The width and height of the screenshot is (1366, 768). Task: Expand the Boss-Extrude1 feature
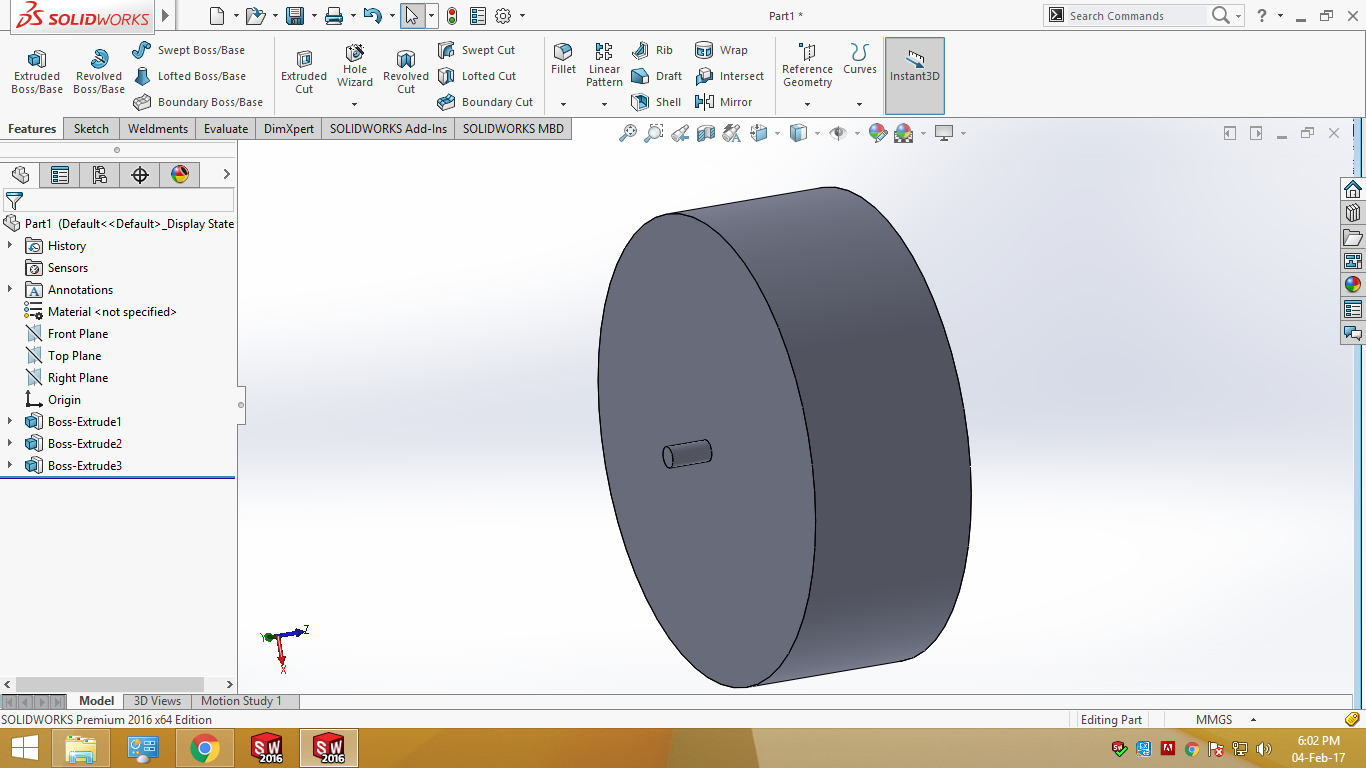[10, 422]
